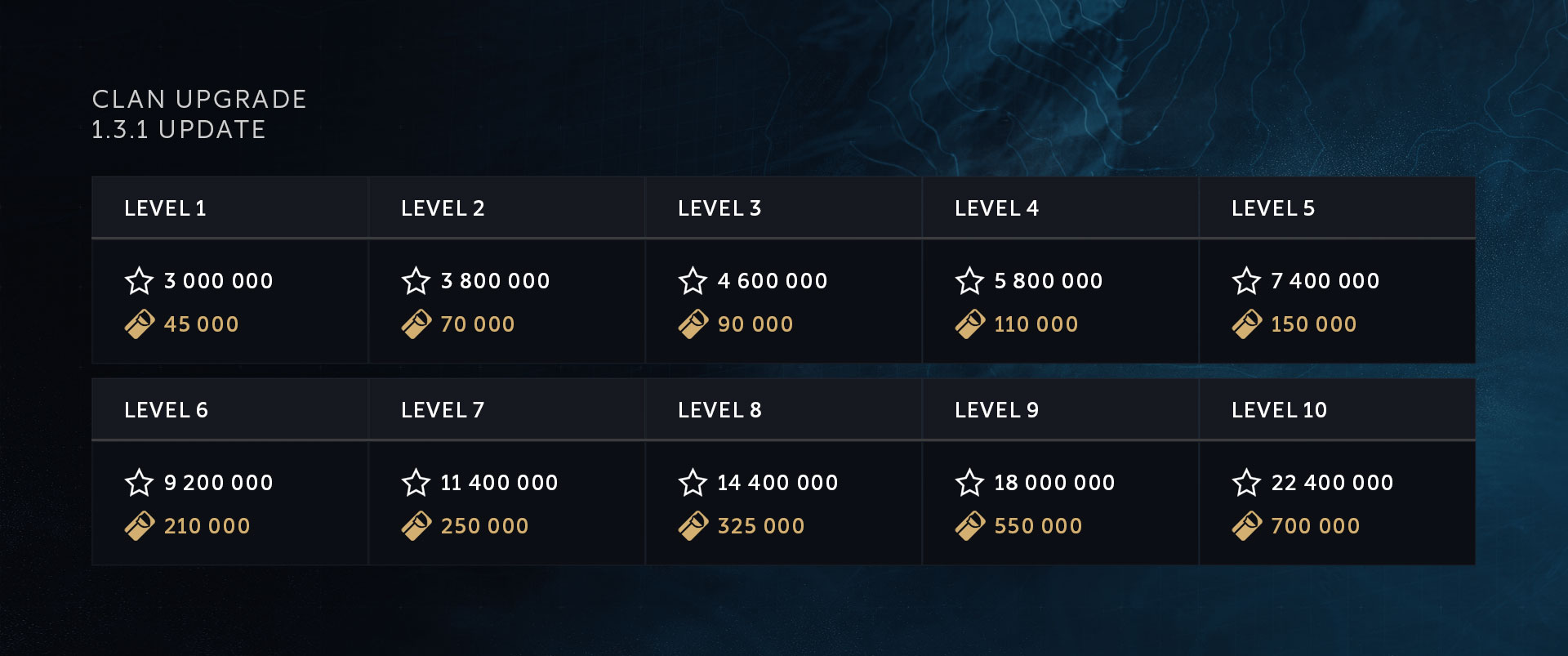Screen dimensions: 1568x656
Task: Click the star icon next to 7 400 000
Action: (x=1246, y=281)
